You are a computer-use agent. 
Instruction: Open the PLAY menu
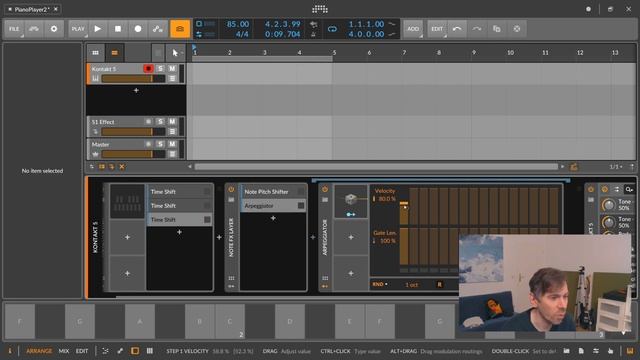click(x=78, y=29)
